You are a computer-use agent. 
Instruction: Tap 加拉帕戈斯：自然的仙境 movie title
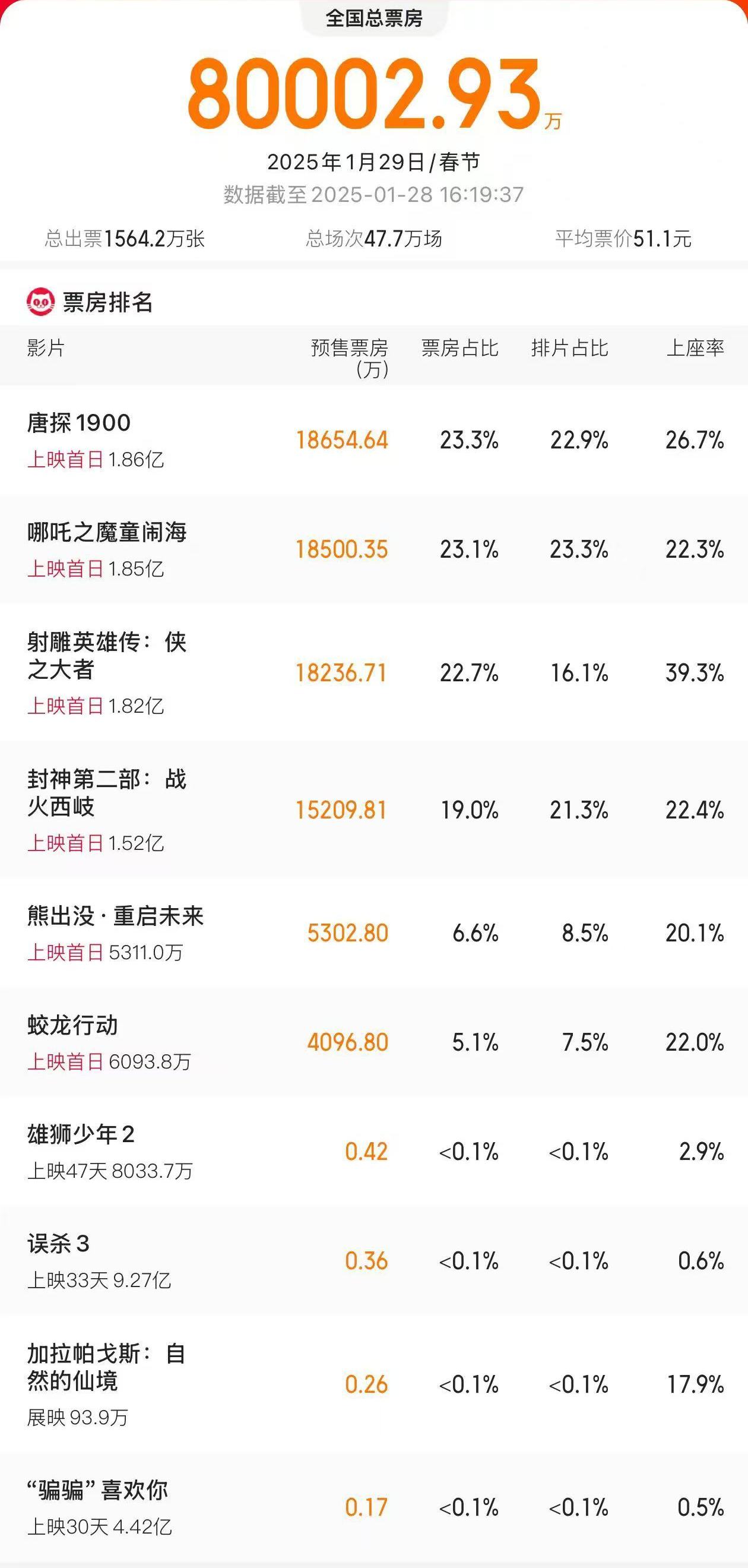pos(107,1367)
